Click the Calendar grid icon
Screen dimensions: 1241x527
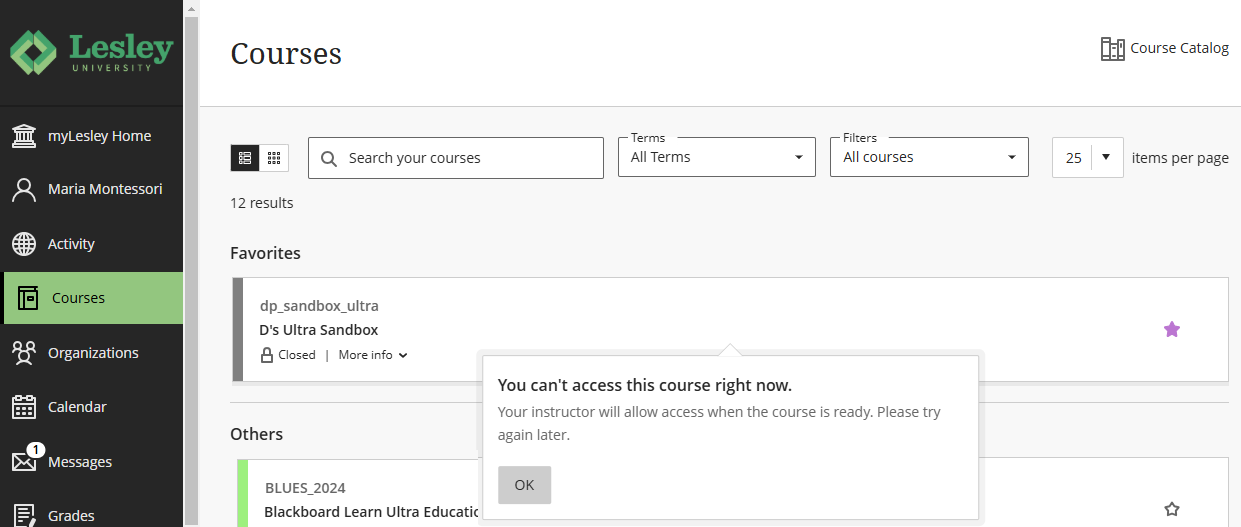24,407
